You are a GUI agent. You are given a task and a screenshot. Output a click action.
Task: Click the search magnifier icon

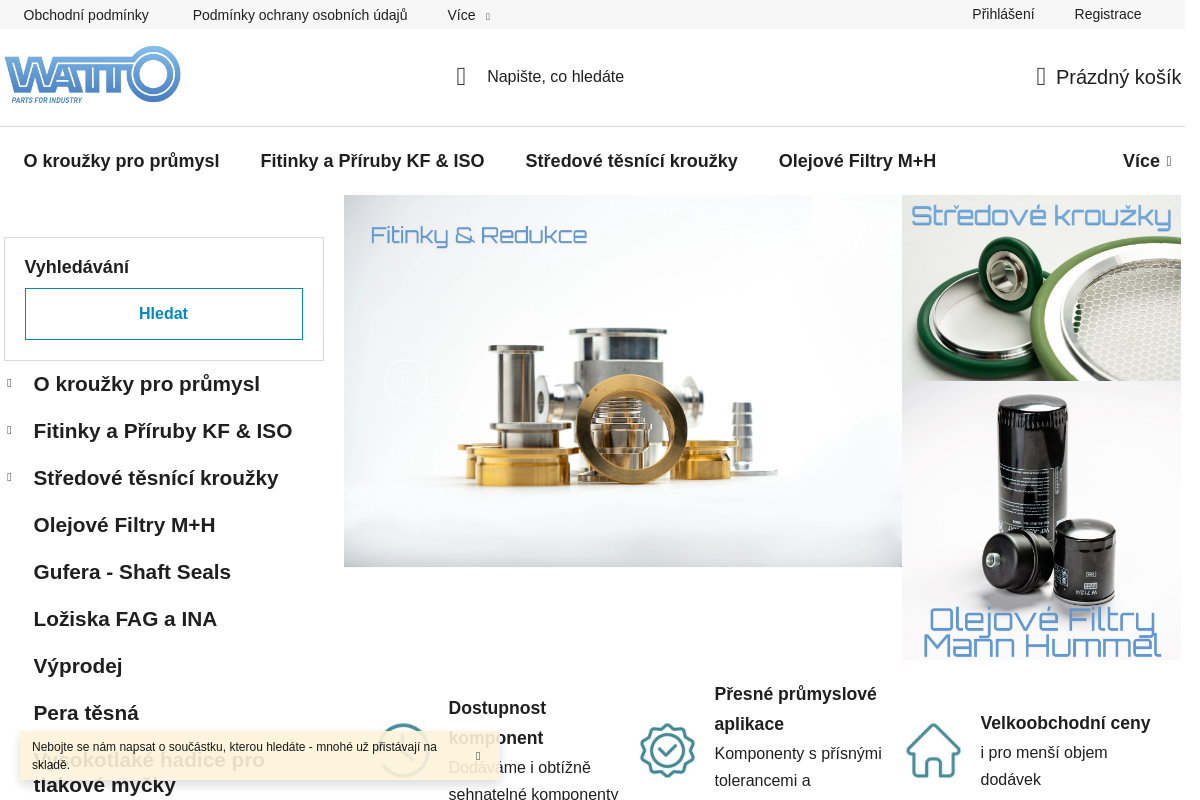point(461,77)
